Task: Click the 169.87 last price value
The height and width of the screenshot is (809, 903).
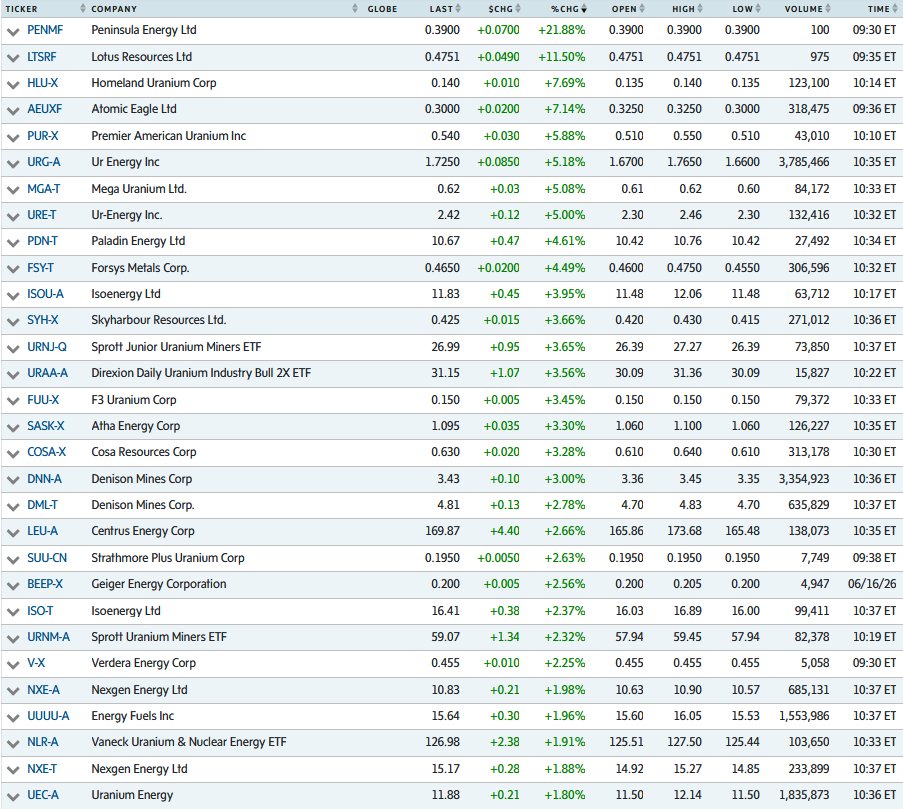Action: pyautogui.click(x=442, y=531)
